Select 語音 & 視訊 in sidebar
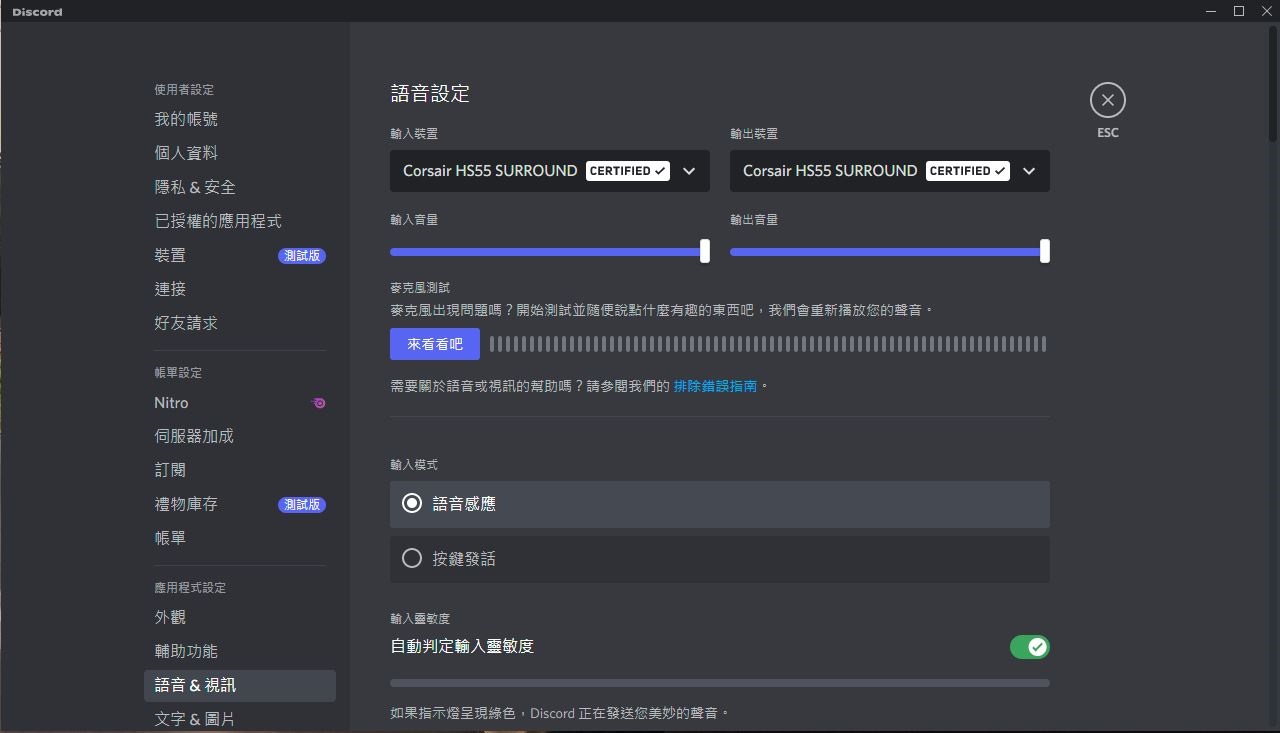 [240, 685]
